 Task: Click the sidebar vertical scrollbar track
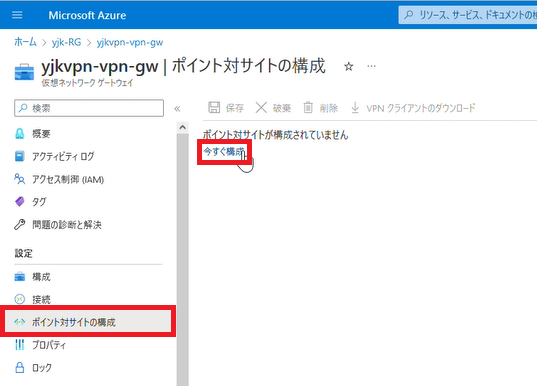click(183, 260)
